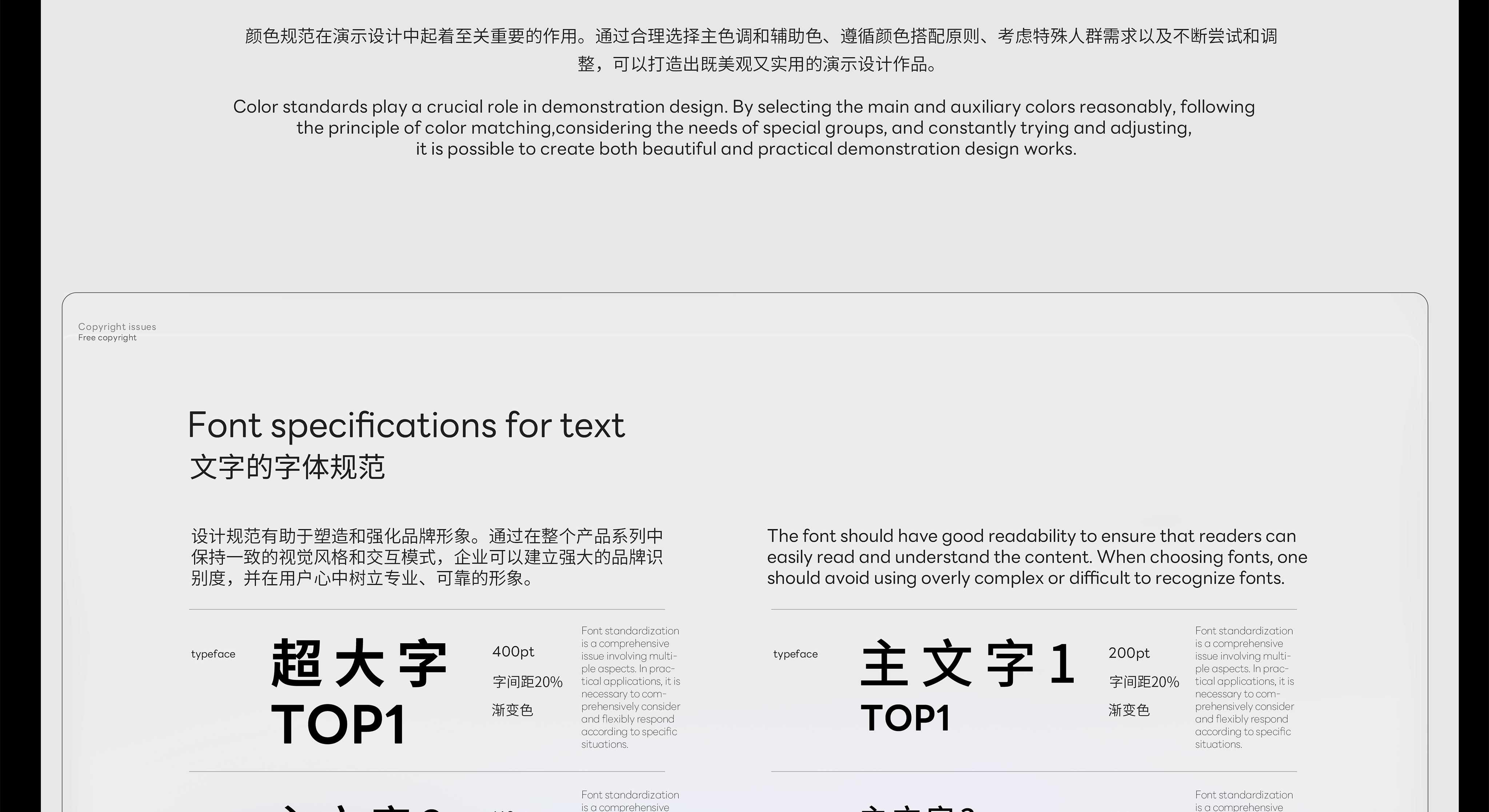Select the "TOP1" text under 超大字

click(338, 725)
